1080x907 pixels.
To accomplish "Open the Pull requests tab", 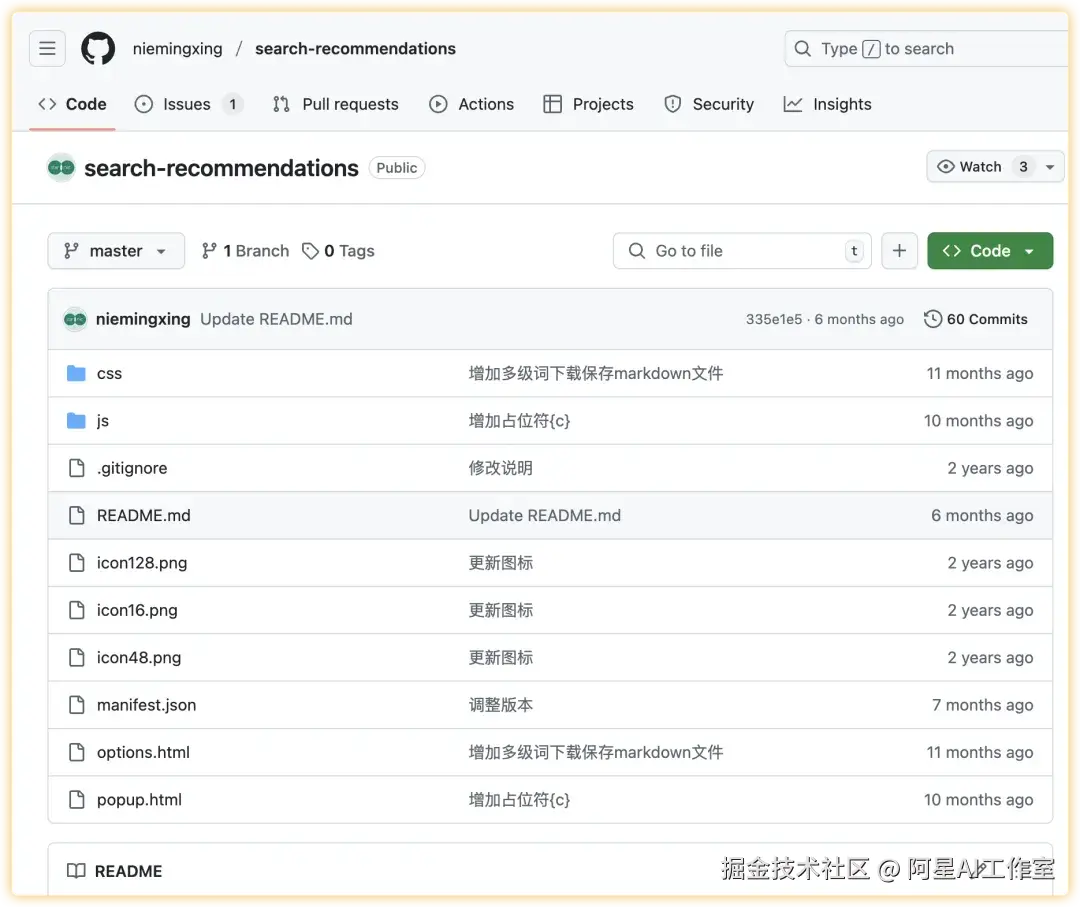I will pos(336,104).
